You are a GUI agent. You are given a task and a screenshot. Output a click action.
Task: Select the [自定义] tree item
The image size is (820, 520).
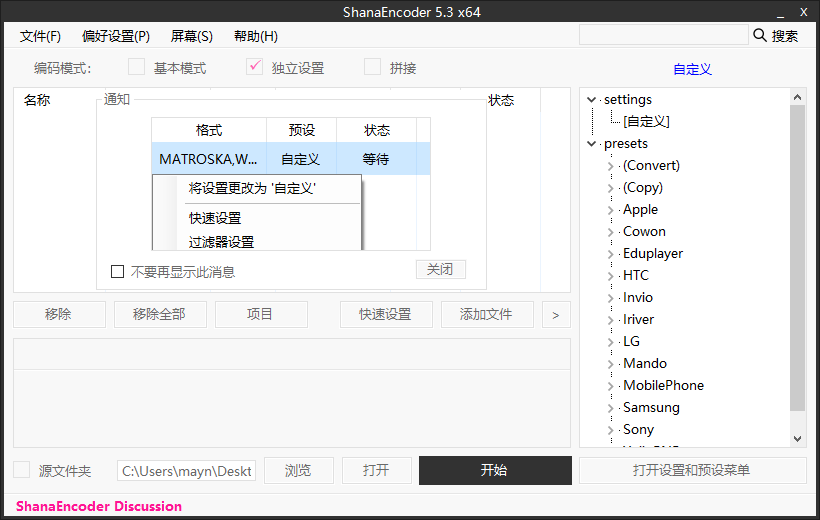[646, 121]
